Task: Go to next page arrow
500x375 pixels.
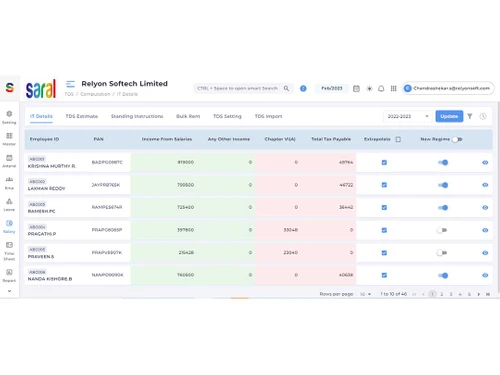Action: 479,294
